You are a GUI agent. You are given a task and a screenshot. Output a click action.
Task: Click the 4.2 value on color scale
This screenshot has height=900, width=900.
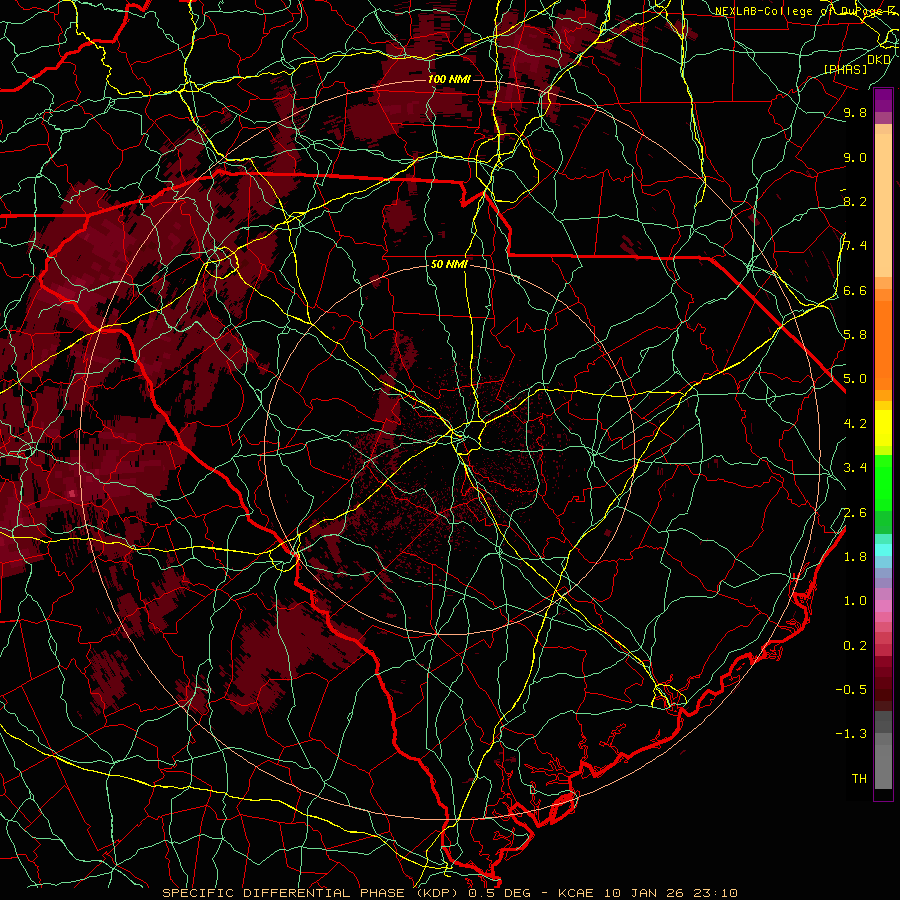click(855, 424)
